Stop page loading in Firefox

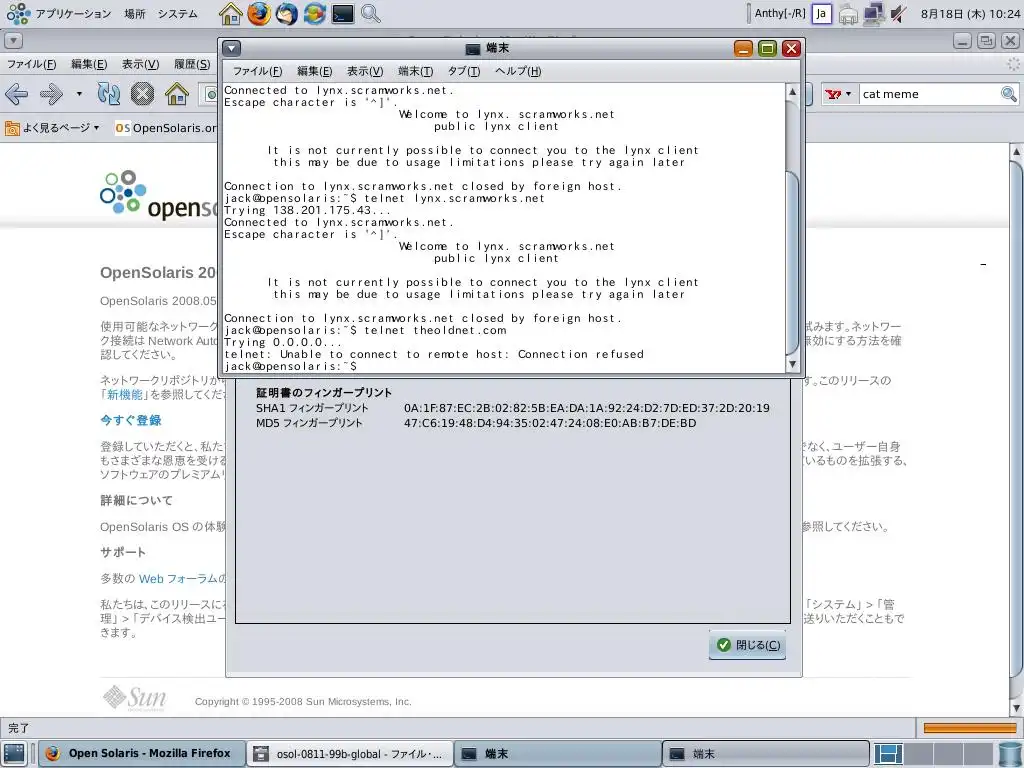[x=142, y=94]
